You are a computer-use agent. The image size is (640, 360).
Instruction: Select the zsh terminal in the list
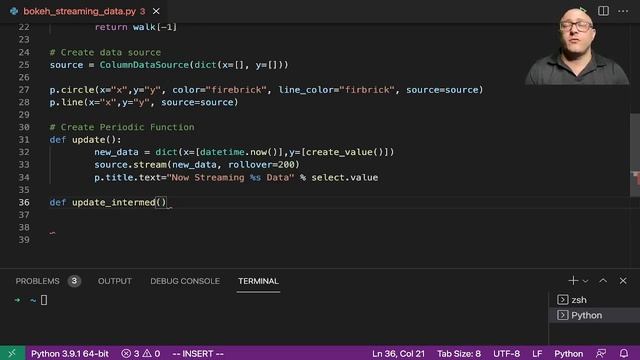coord(594,300)
